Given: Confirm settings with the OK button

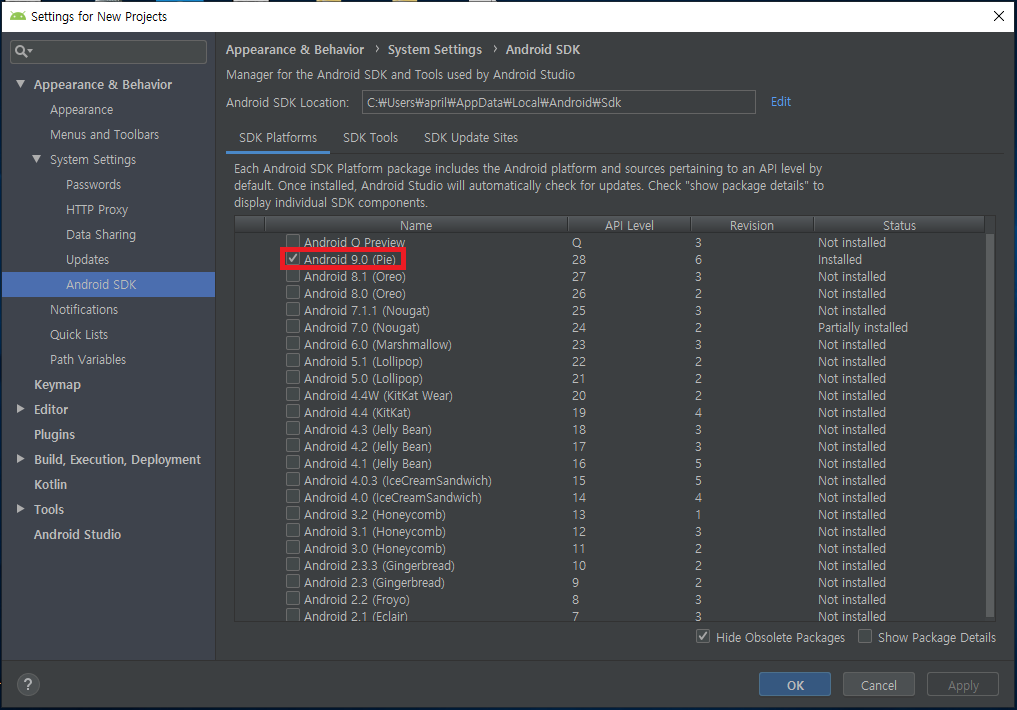Looking at the screenshot, I should coord(795,685).
